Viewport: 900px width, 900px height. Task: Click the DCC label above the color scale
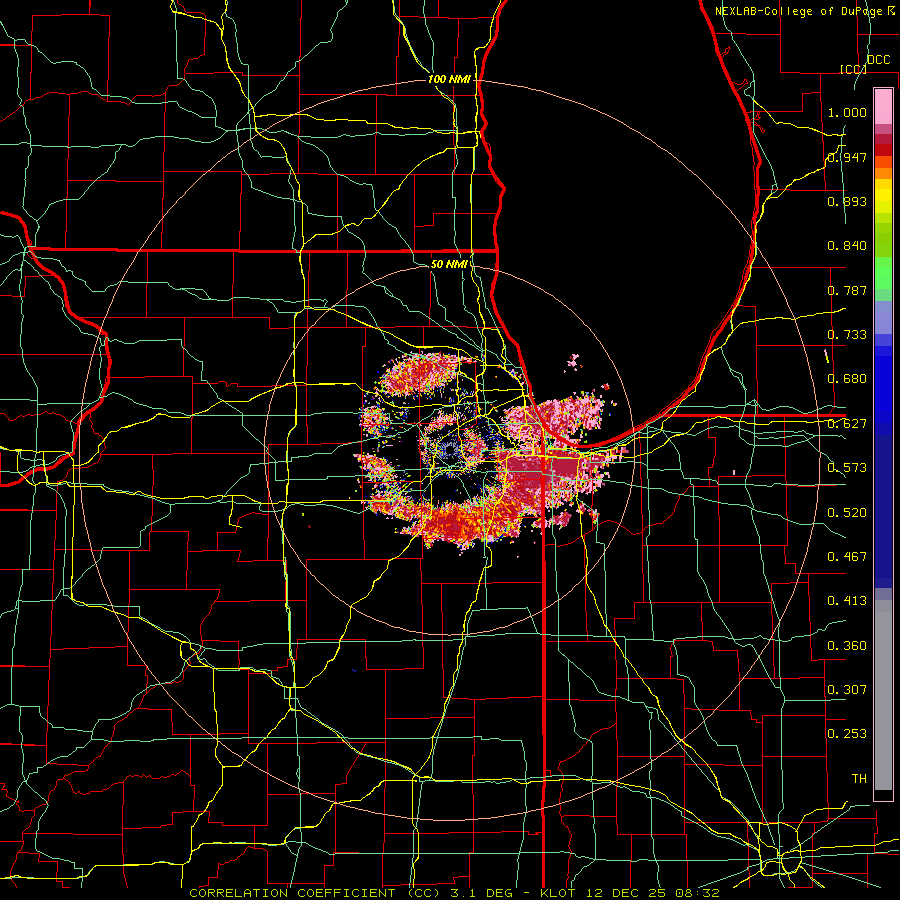pyautogui.click(x=878, y=60)
